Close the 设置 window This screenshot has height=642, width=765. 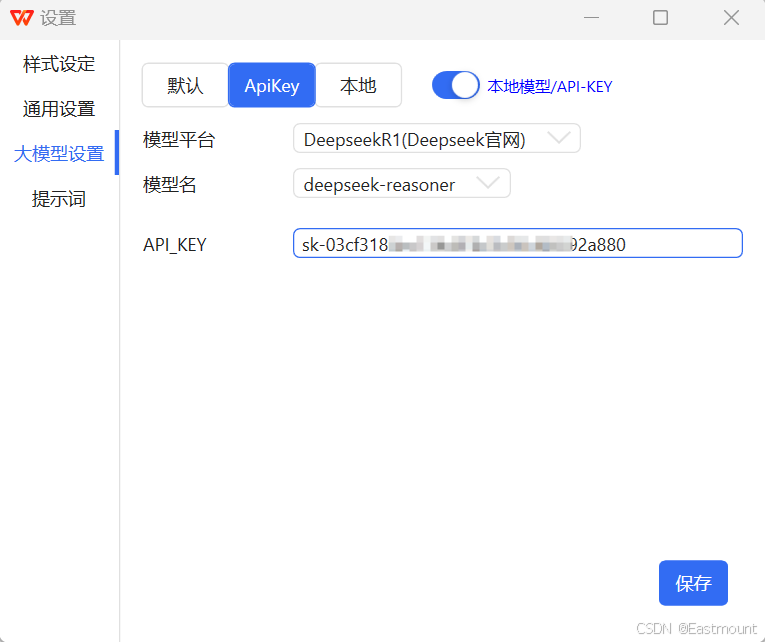[731, 18]
